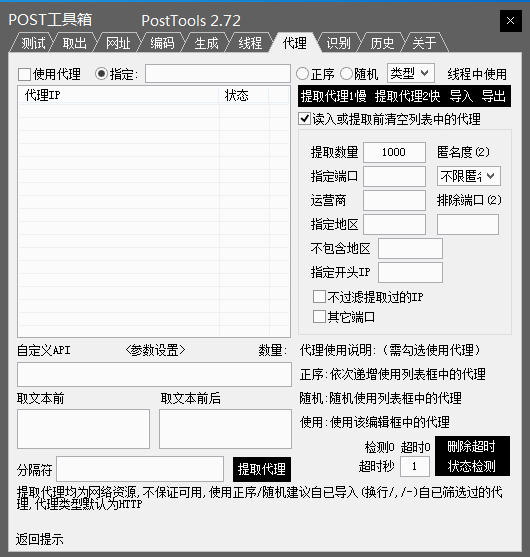Tick the 不过滤提取过的IP checkbox
Image resolution: width=530 pixels, height=557 pixels.
(x=319, y=296)
